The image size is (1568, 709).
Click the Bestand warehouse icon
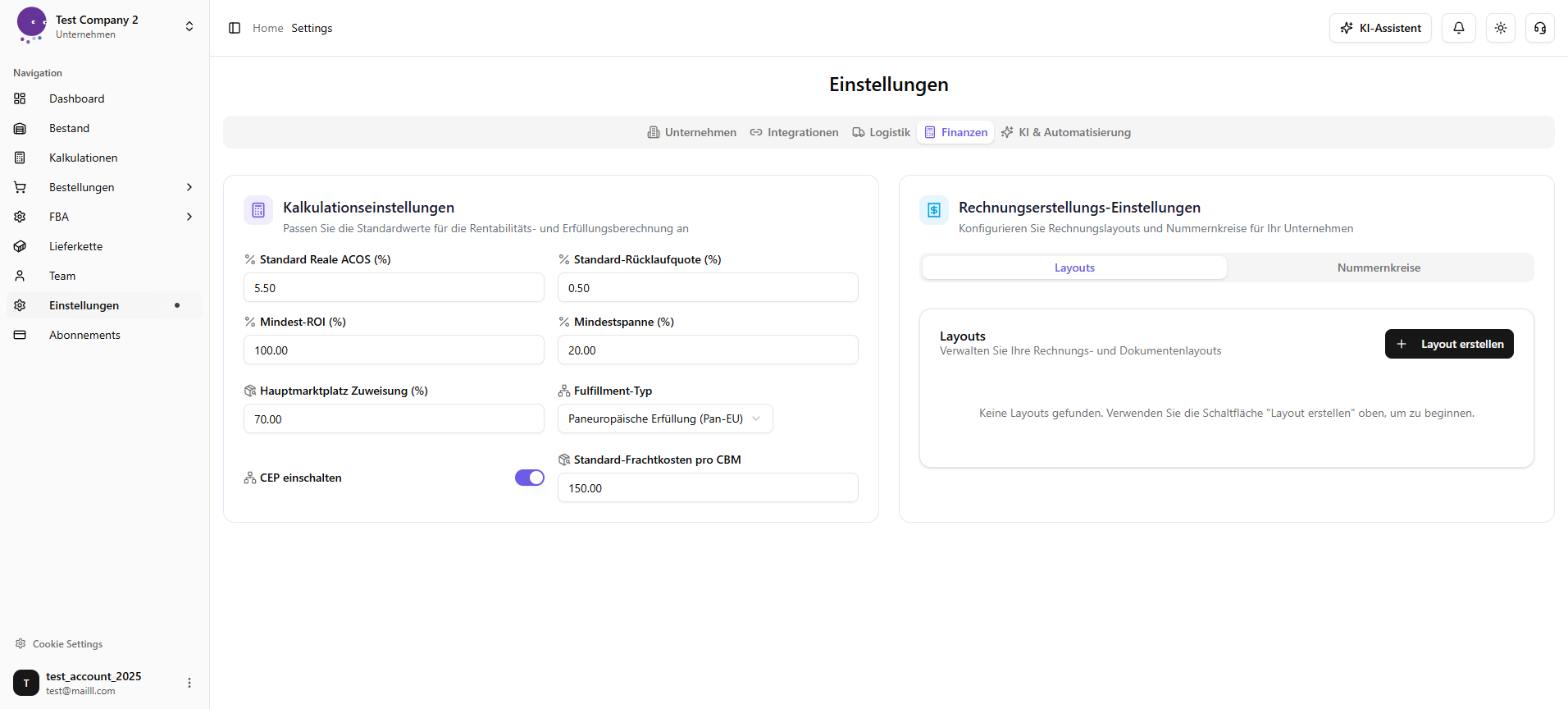pyautogui.click(x=20, y=128)
